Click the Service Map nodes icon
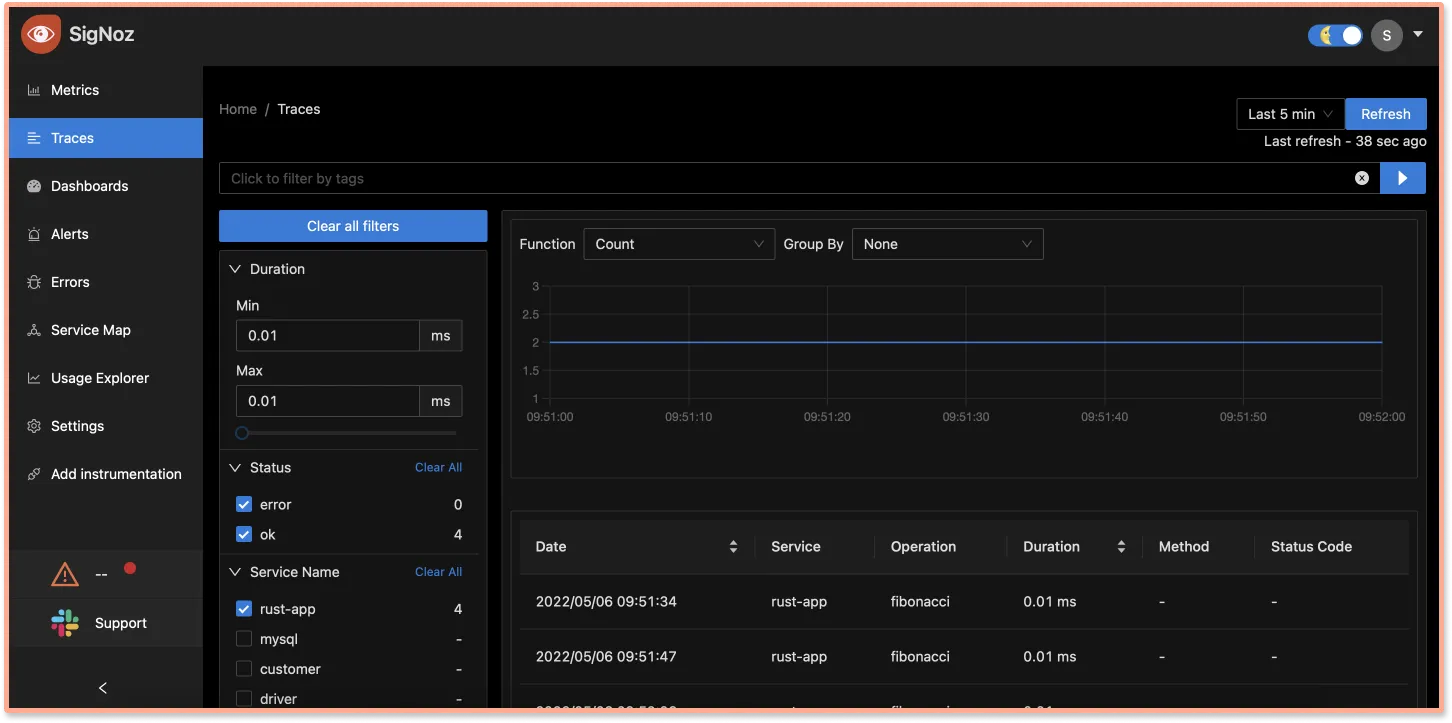This screenshot has height=723, width=1452. click(x=34, y=330)
